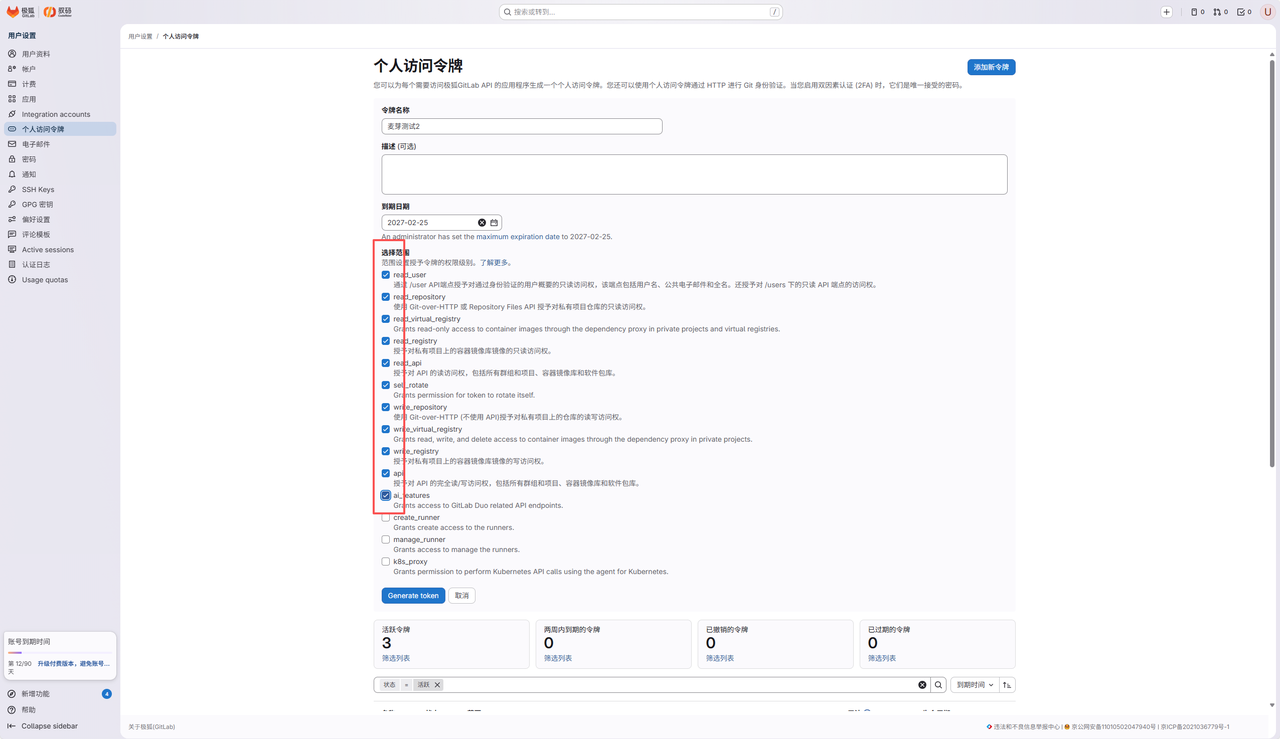The height and width of the screenshot is (739, 1280).
Task: Uncheck the read_user scope checkbox
Action: pos(386,275)
